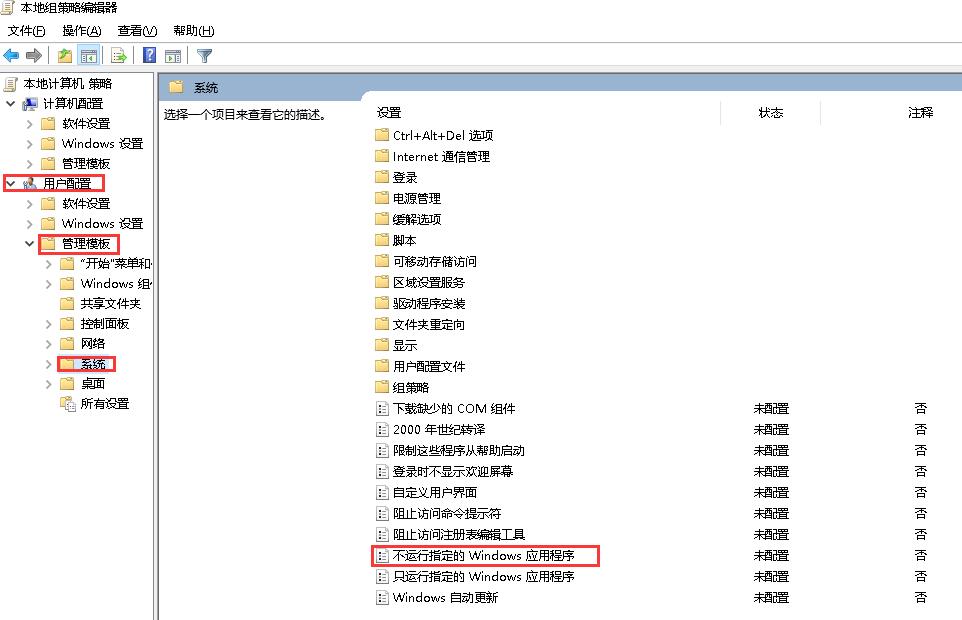Click the 状态 column header
This screenshot has height=620, width=962.
click(771, 113)
